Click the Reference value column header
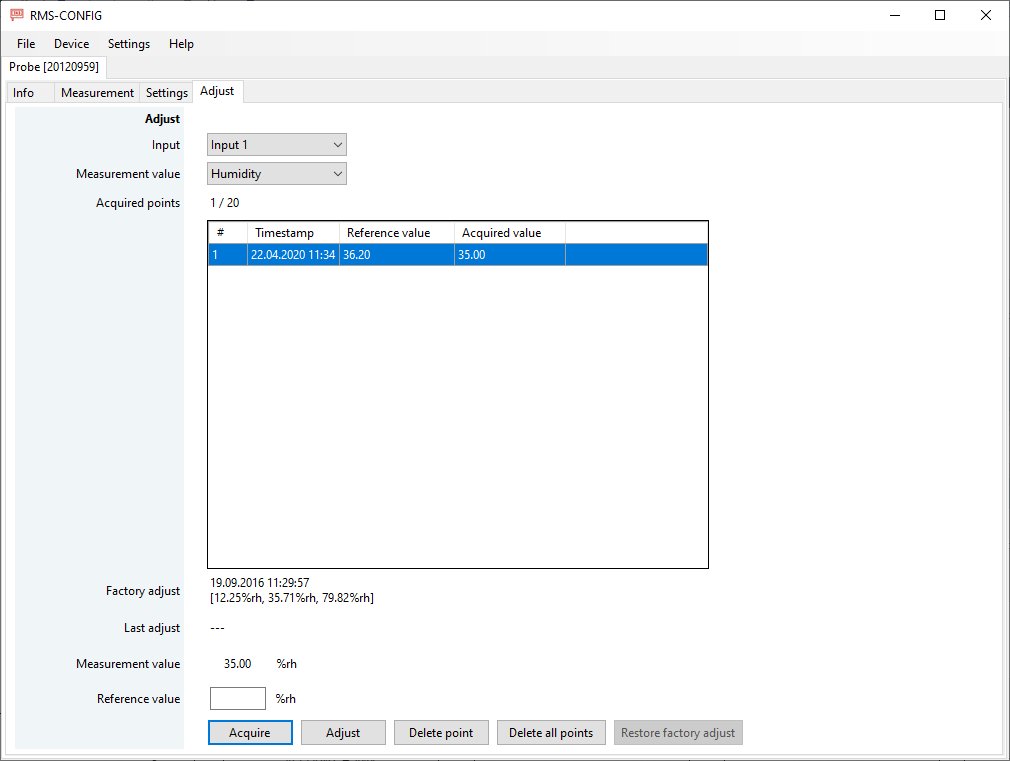The width and height of the screenshot is (1010, 761). coord(397,233)
